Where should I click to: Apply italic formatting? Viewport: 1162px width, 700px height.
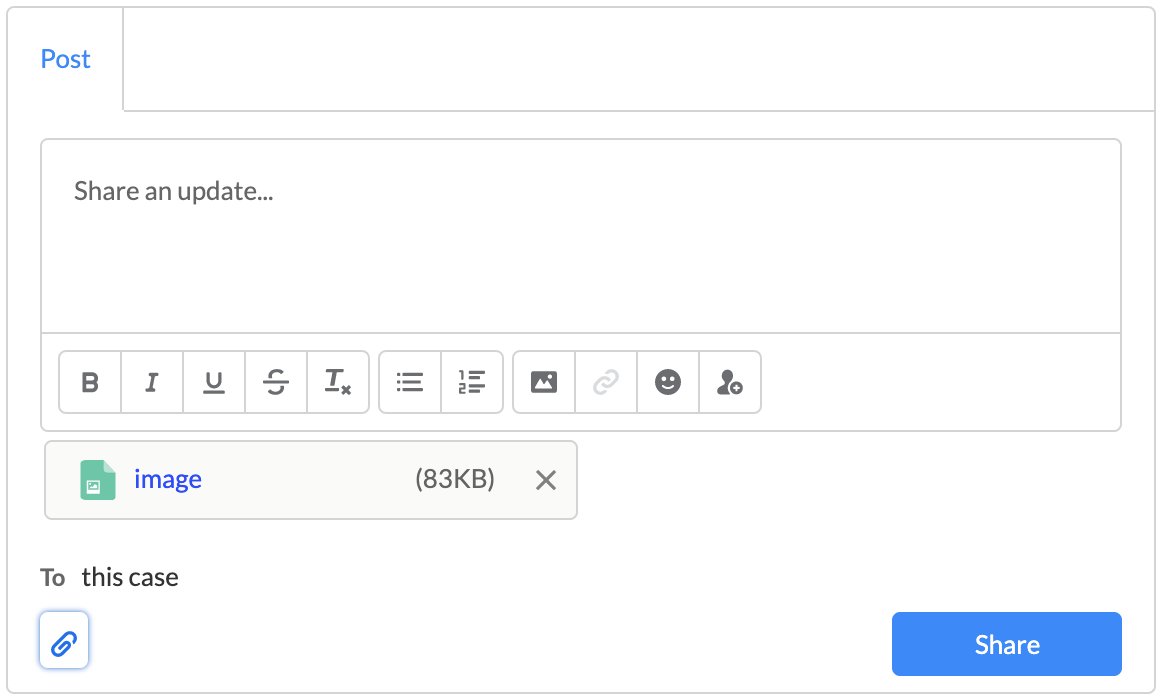(151, 382)
